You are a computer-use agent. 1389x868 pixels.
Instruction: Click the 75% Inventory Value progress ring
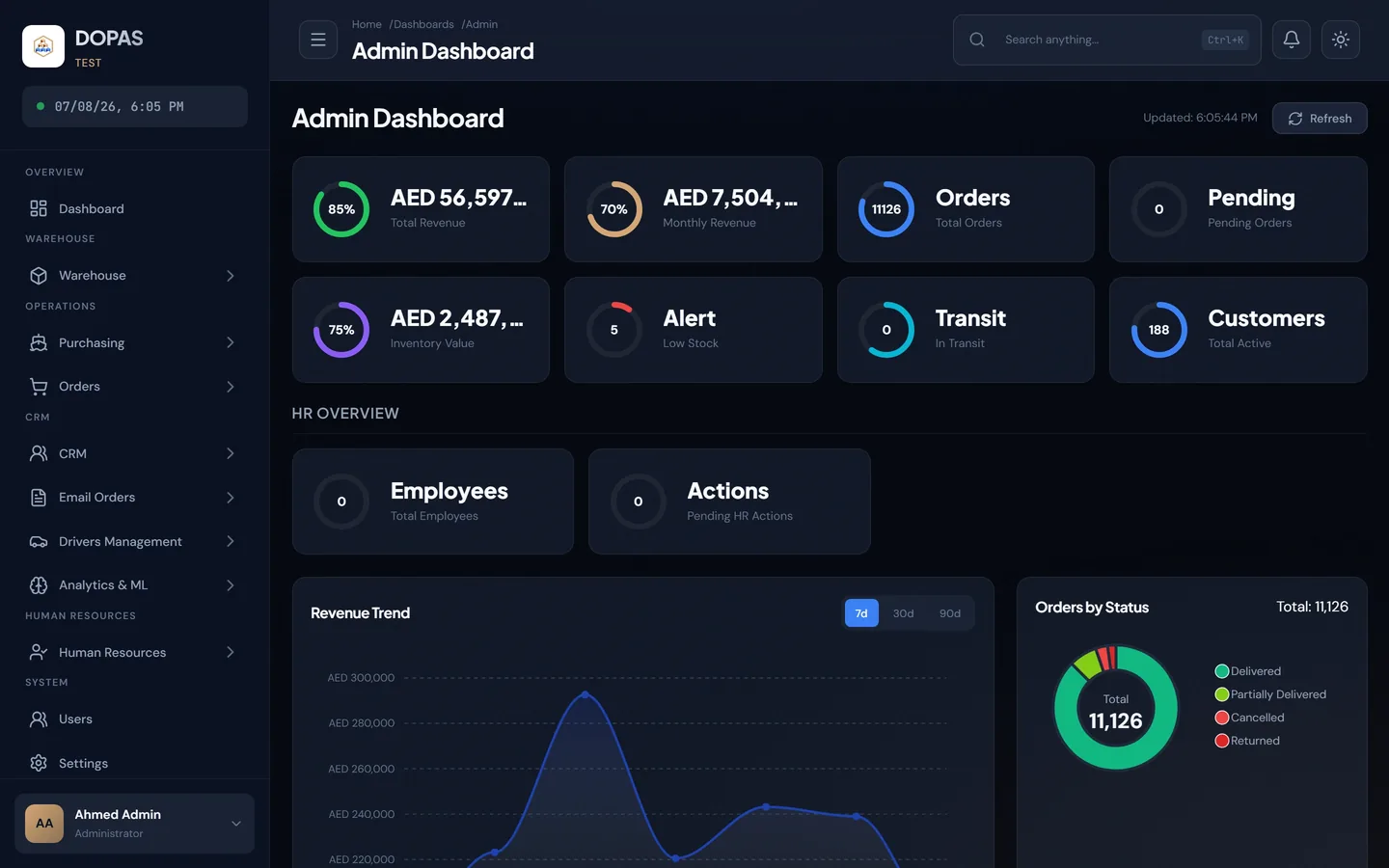341,330
